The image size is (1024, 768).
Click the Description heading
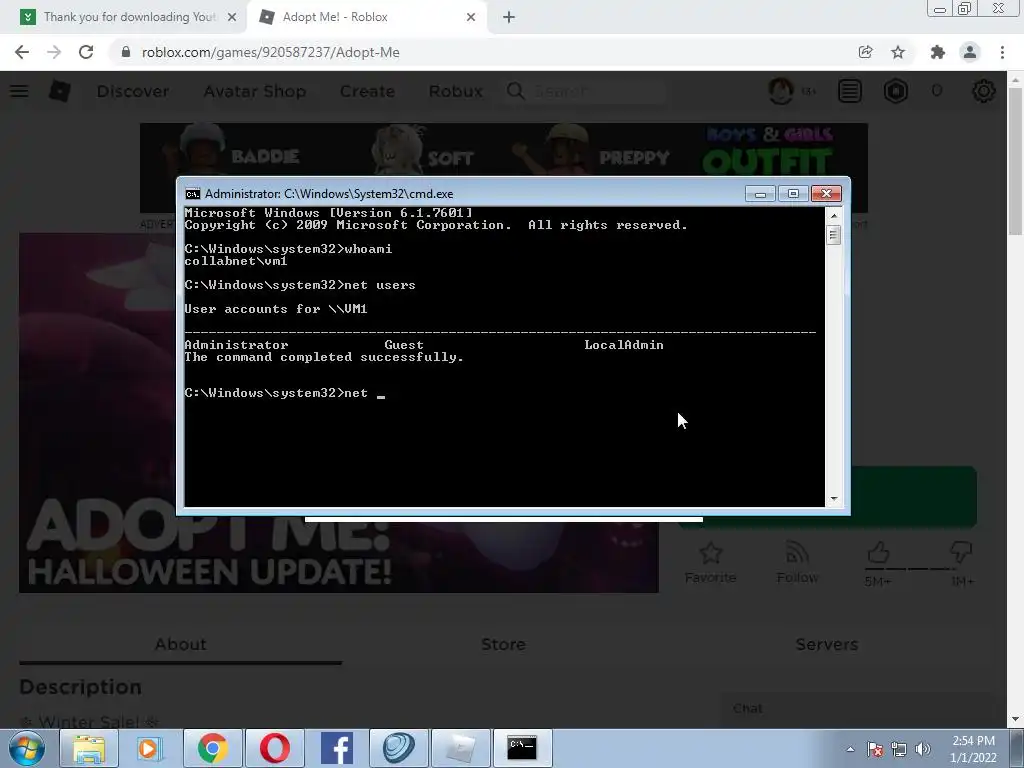click(80, 687)
